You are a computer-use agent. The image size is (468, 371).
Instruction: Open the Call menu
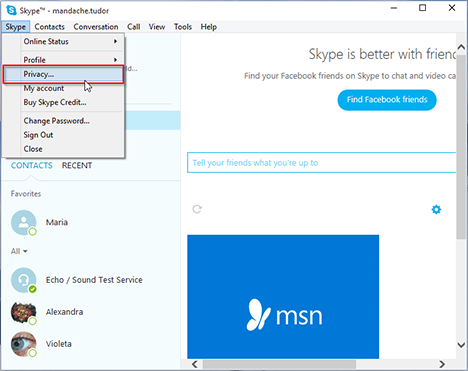point(133,27)
